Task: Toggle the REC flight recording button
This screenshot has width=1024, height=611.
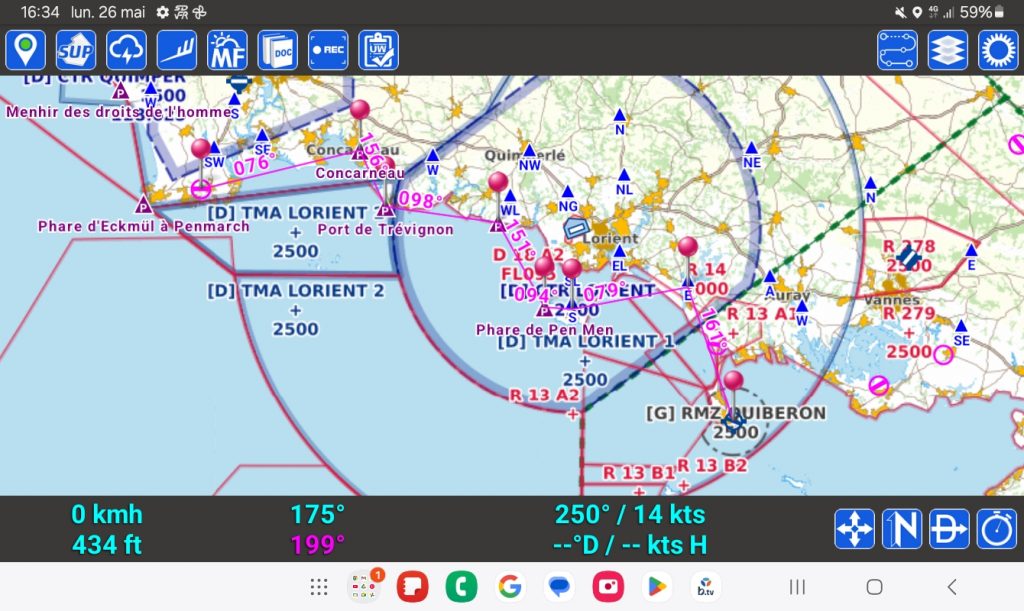Action: click(x=328, y=50)
